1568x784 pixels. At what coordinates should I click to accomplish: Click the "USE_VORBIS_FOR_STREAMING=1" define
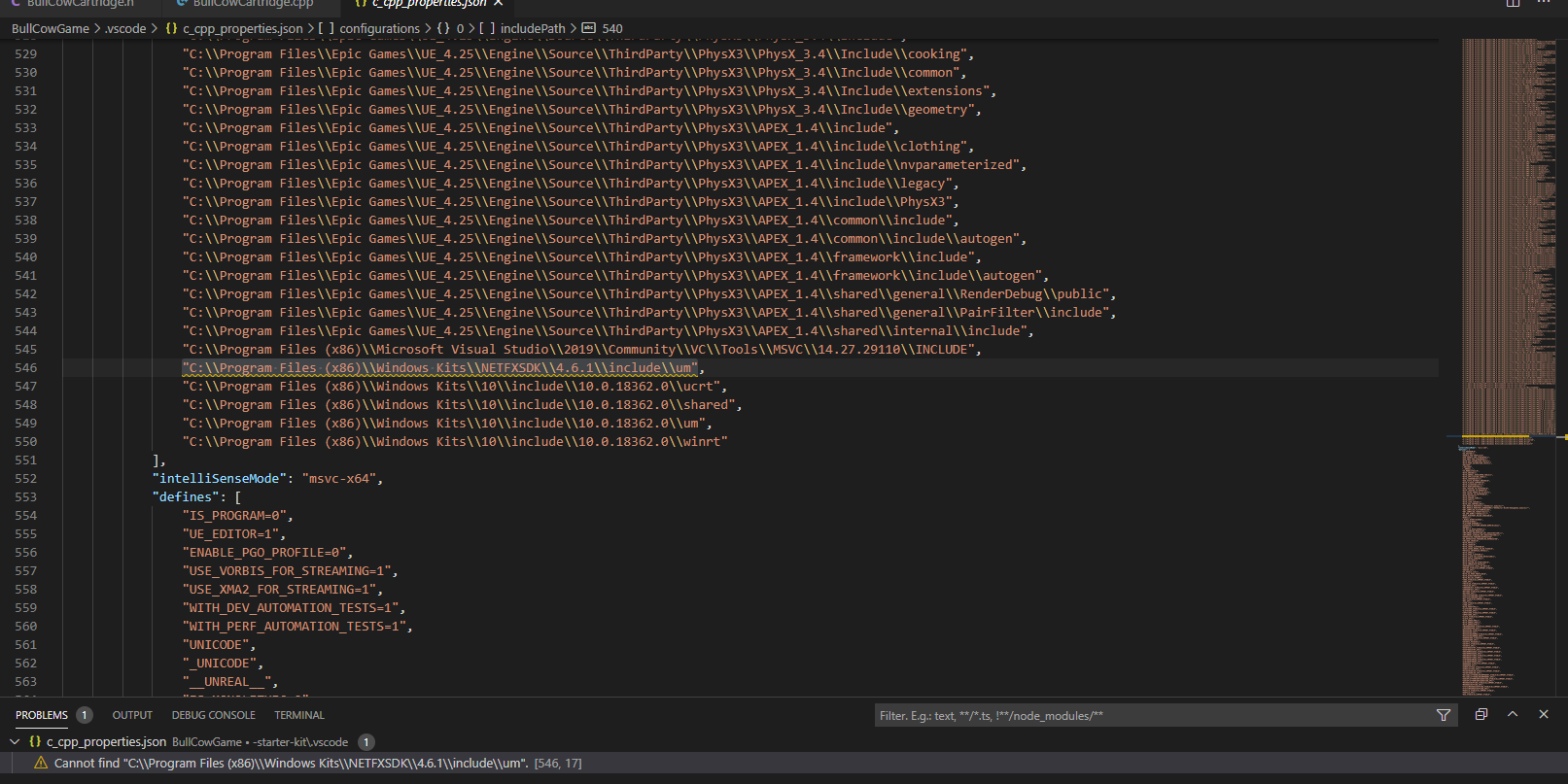click(x=287, y=571)
